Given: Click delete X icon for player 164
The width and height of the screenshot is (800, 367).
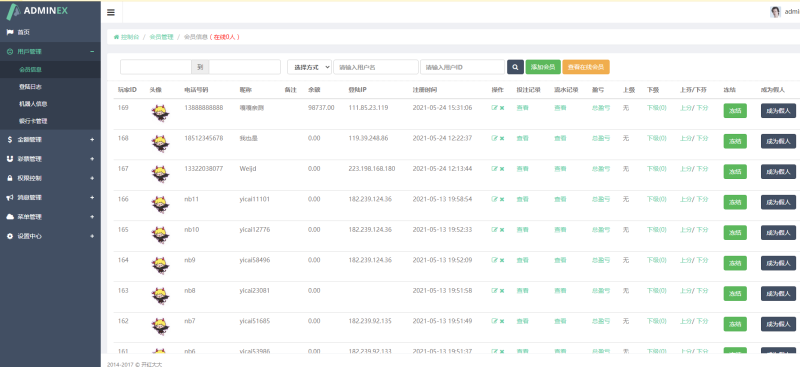Looking at the screenshot, I should pyautogui.click(x=502, y=260).
